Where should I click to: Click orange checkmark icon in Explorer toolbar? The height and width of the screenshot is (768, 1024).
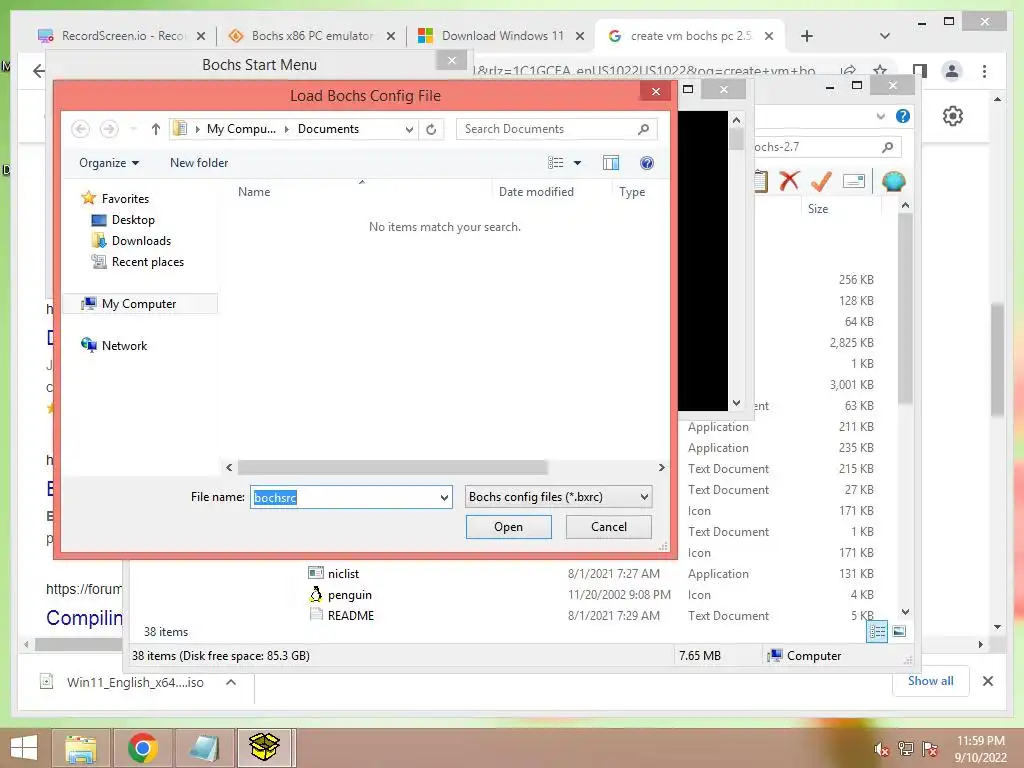click(821, 181)
